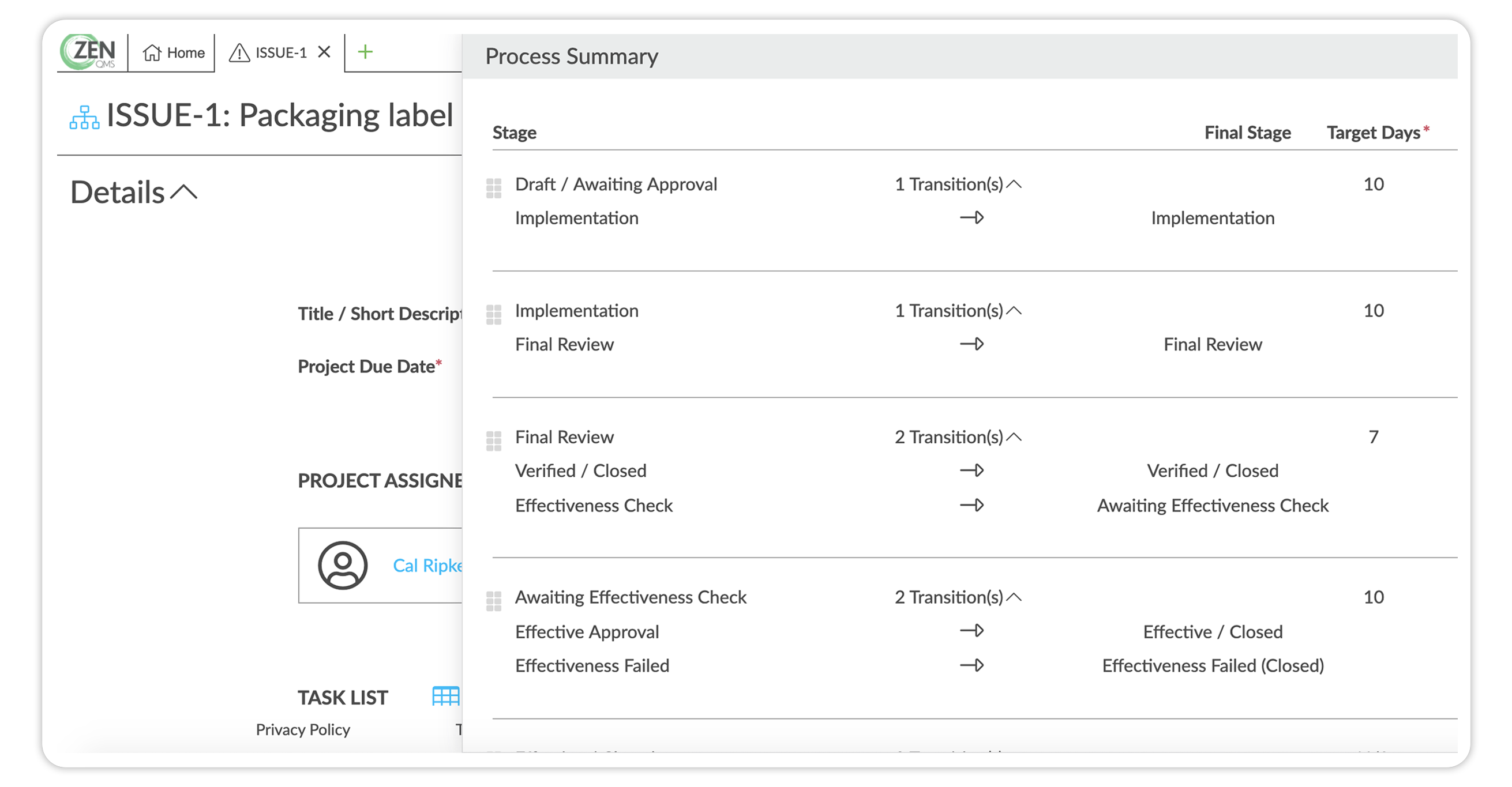Select the 'Verified / Closed' final stage text
The width and height of the screenshot is (1512, 787).
click(1213, 471)
